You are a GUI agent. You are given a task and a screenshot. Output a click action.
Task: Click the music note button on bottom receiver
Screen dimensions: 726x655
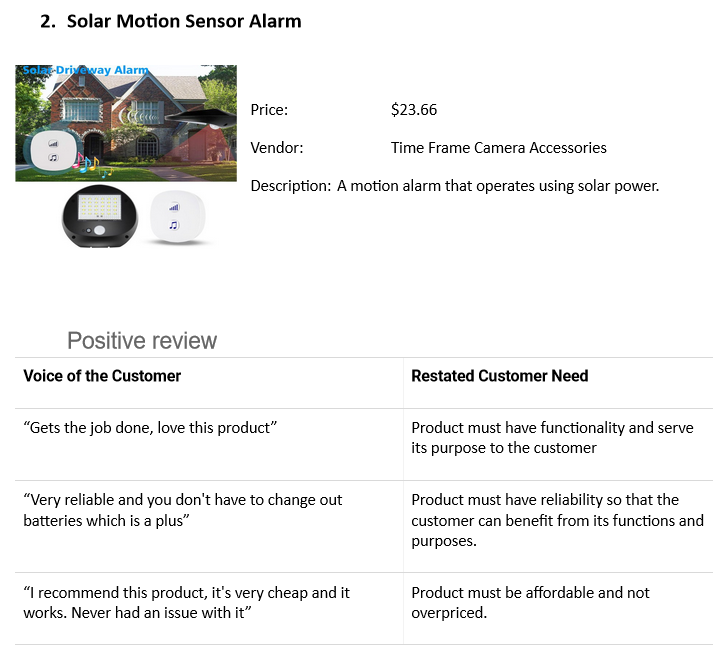tap(173, 226)
